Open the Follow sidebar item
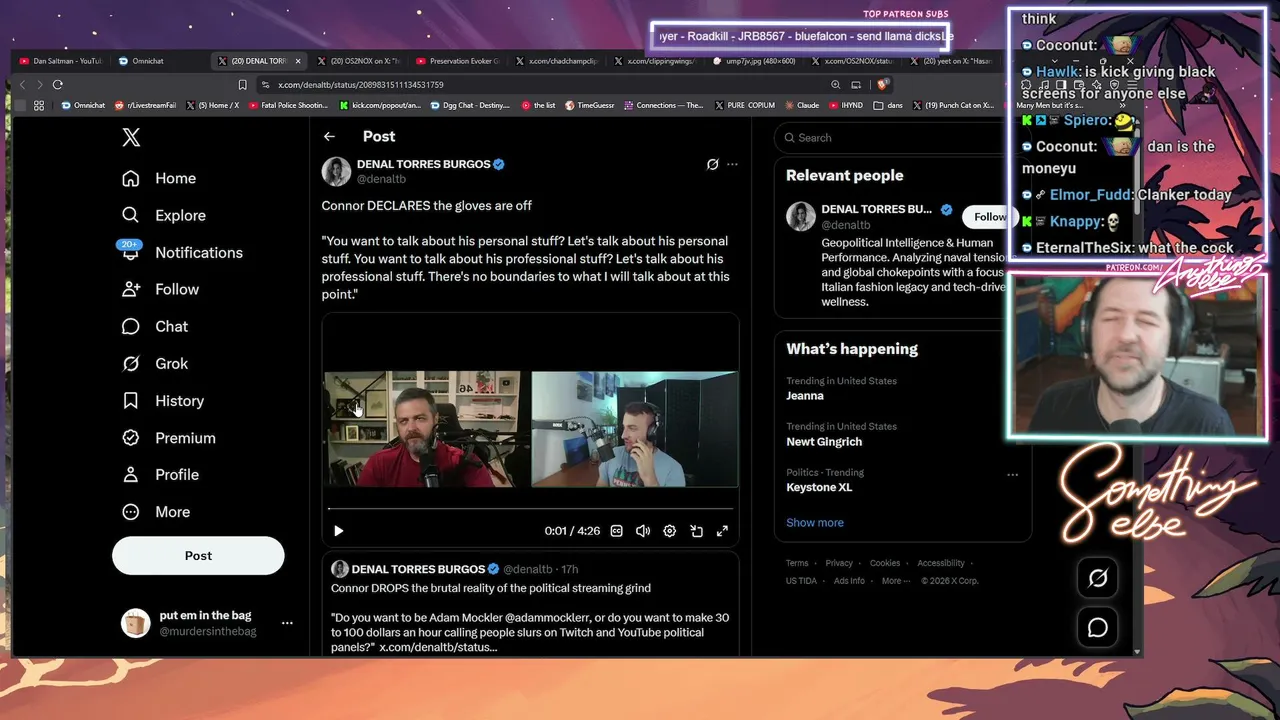 tap(160, 289)
